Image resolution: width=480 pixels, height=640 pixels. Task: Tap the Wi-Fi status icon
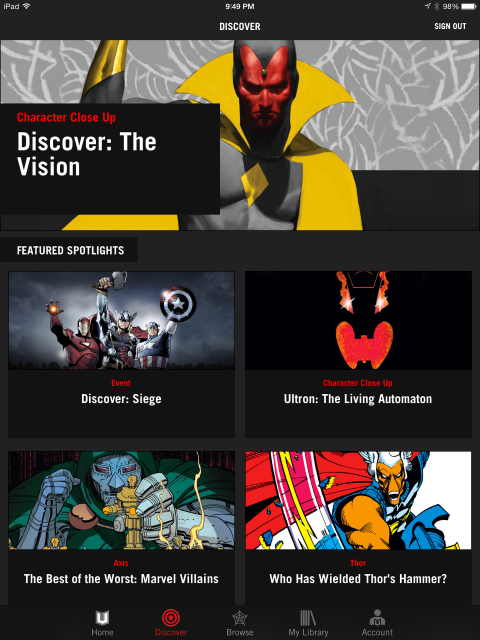tap(27, 6)
